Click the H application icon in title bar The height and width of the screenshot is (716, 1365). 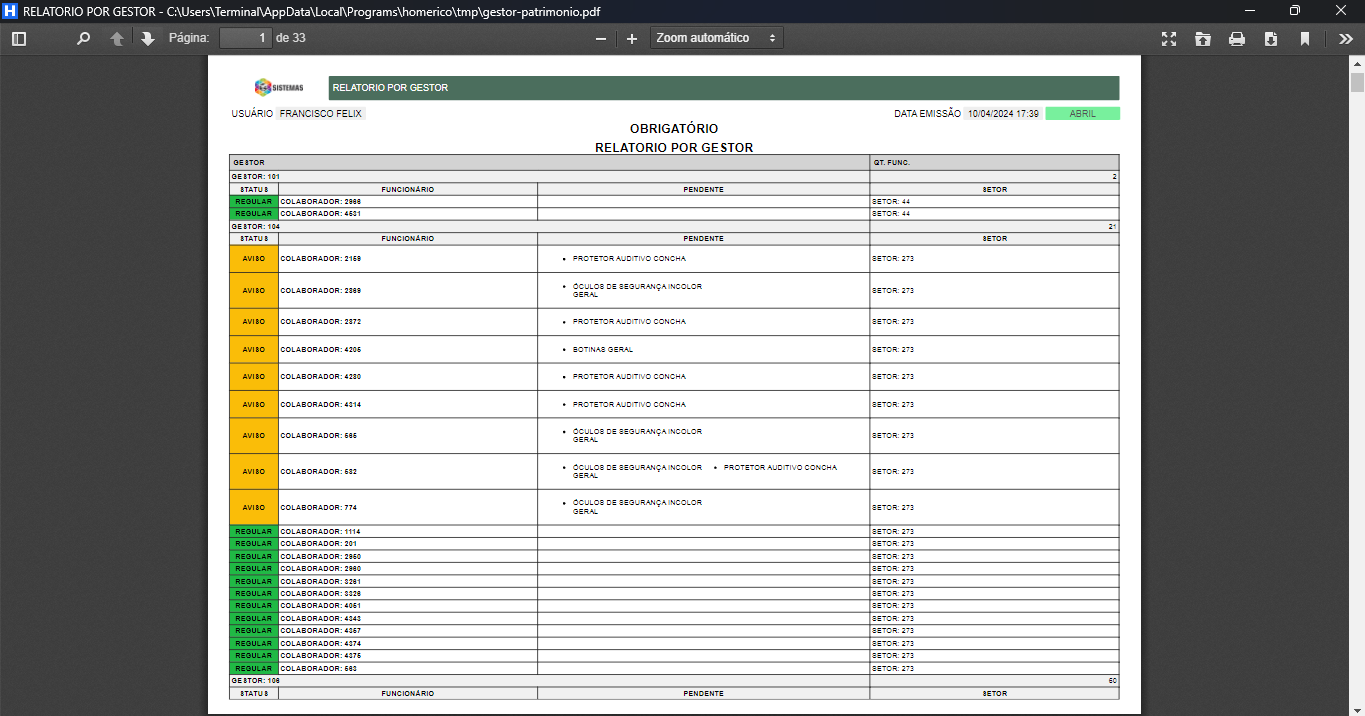click(x=11, y=10)
